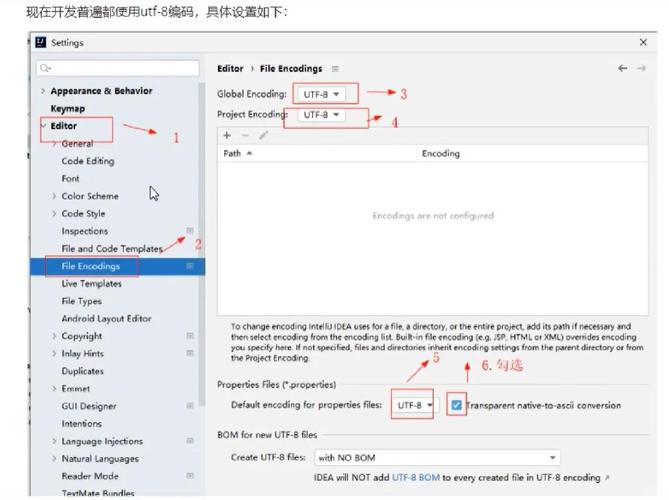Open Reader Mode settings page

[90, 476]
